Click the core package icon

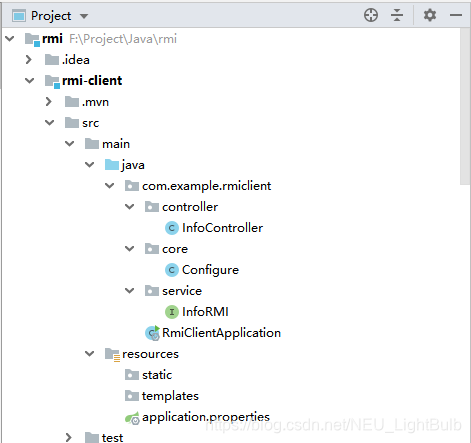point(152,249)
